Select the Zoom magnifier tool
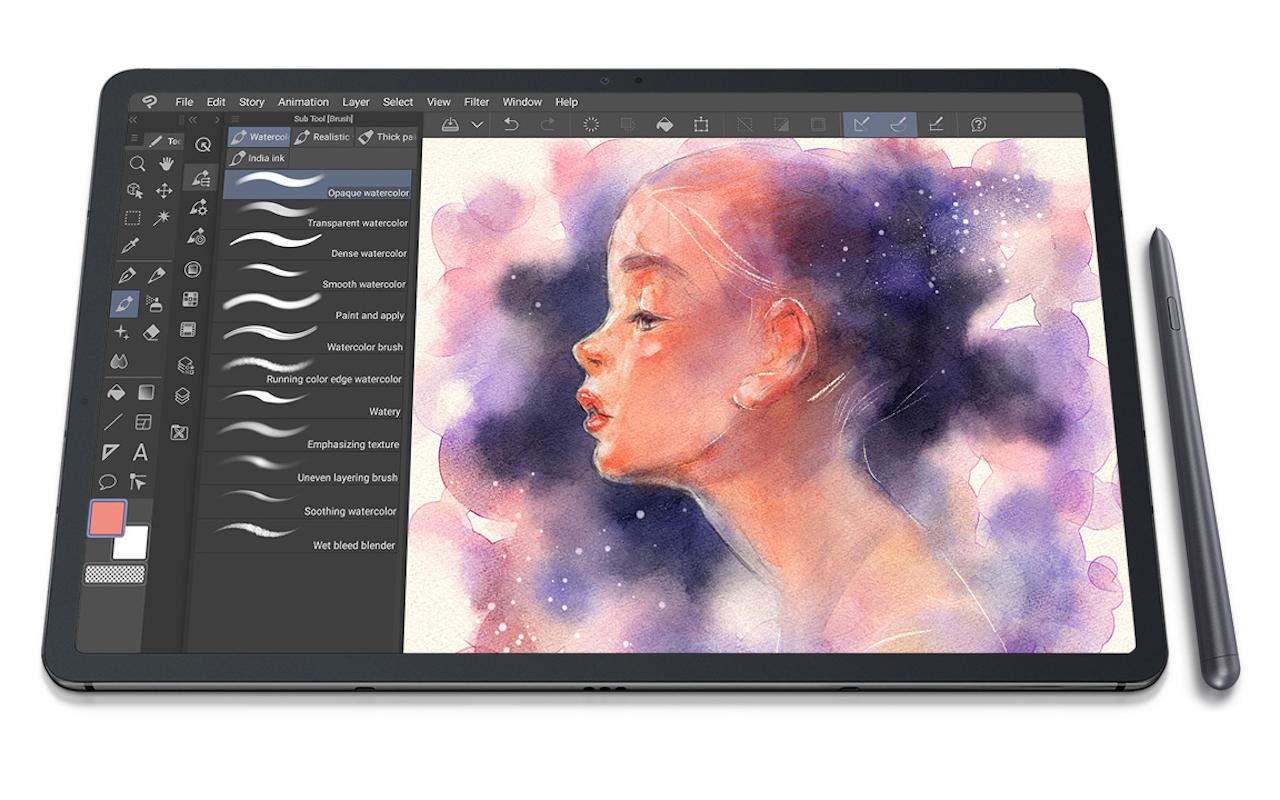The width and height of the screenshot is (1280, 800). click(x=138, y=164)
